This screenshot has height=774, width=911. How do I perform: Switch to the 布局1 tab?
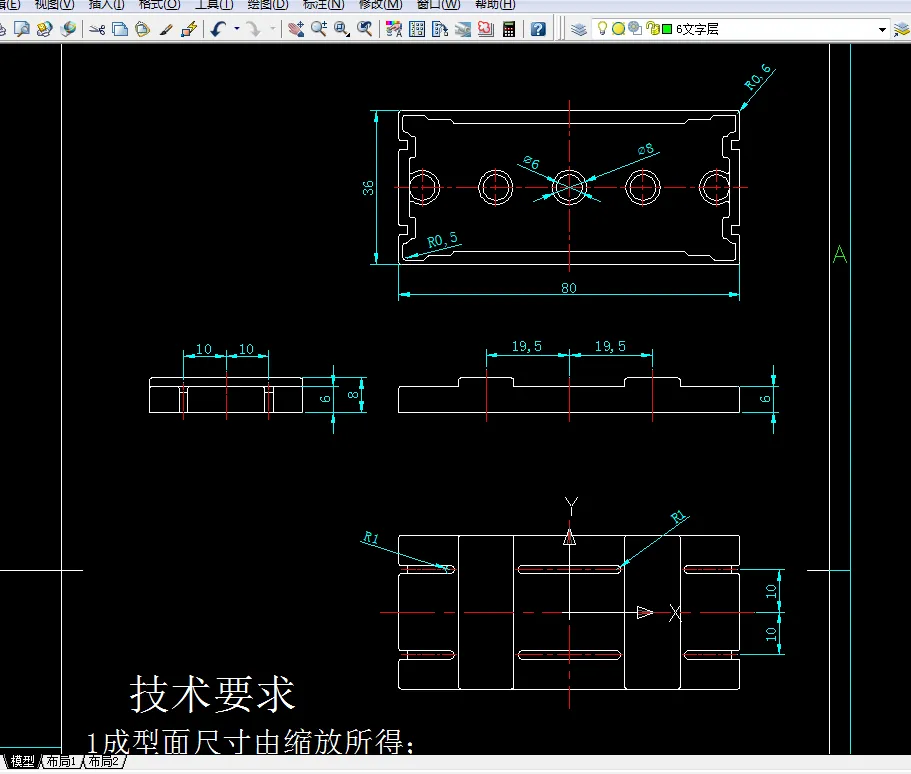(61, 761)
